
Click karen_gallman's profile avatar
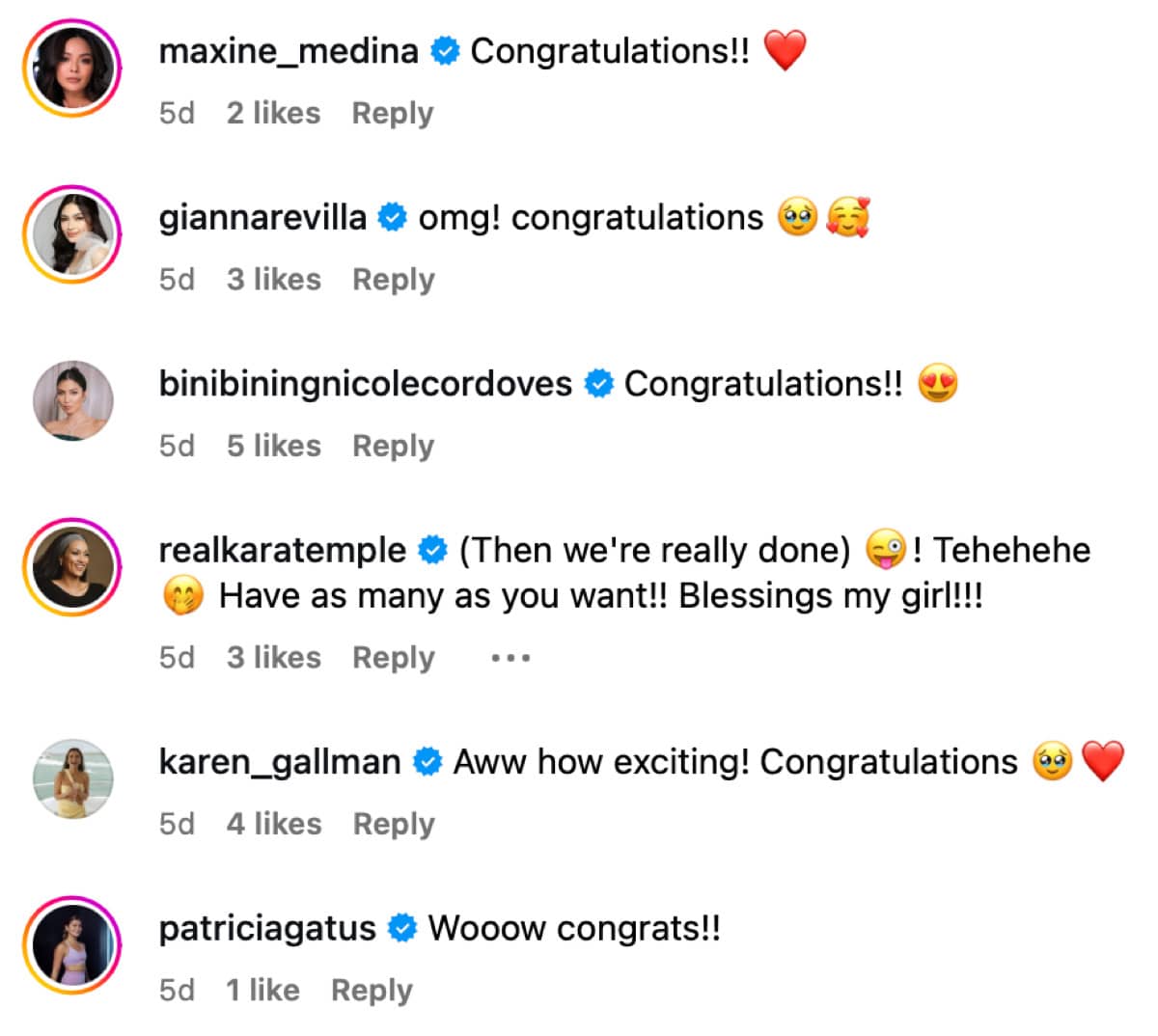click(x=72, y=779)
